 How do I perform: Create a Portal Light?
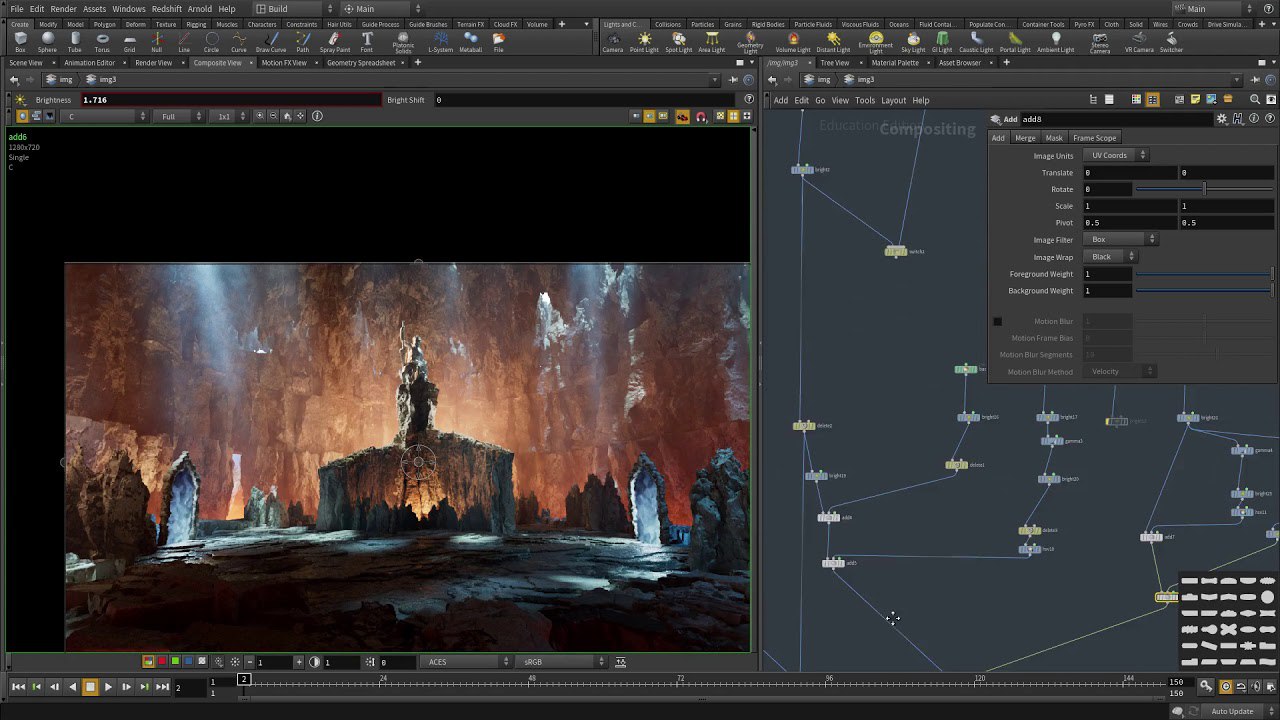tap(1015, 42)
